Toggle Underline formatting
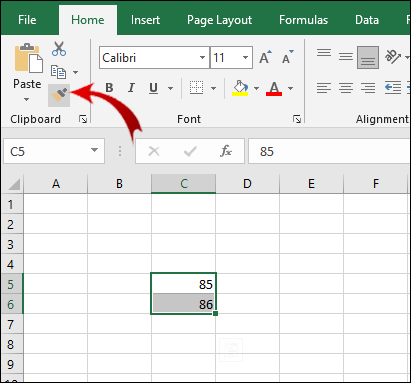 point(153,88)
